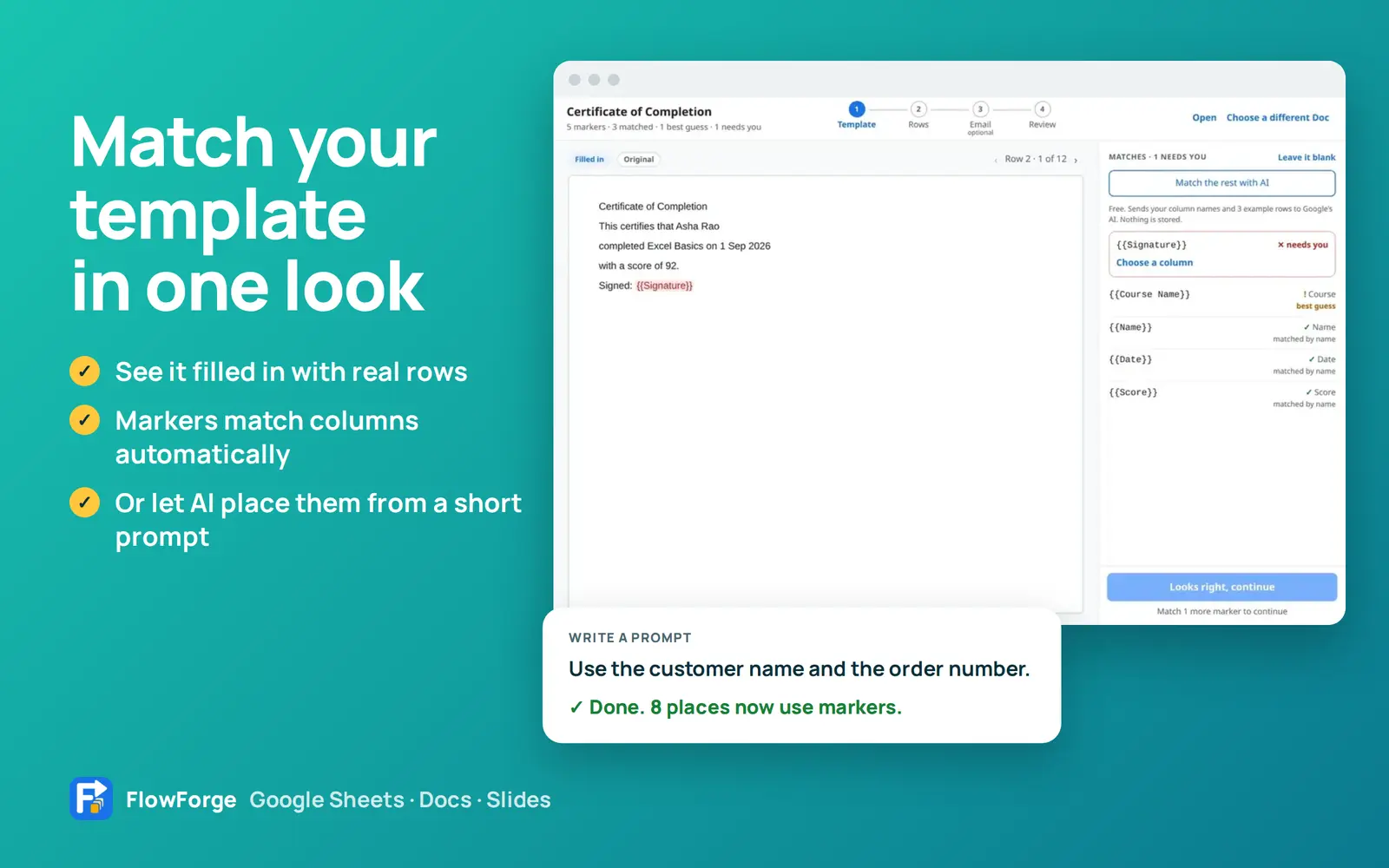Go to next row arrow
The height and width of the screenshot is (868, 1389).
1076,160
